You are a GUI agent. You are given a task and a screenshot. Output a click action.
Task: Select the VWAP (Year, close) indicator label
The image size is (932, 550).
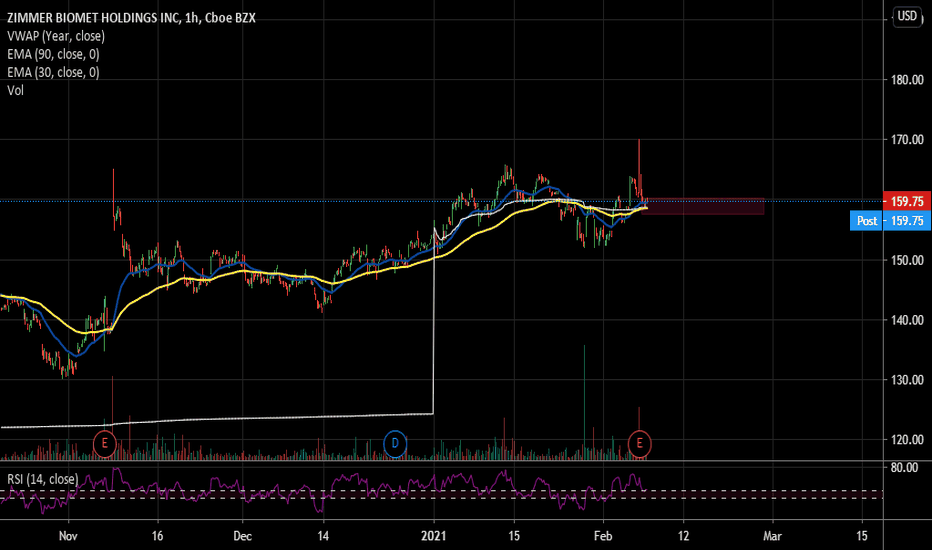[x=56, y=36]
